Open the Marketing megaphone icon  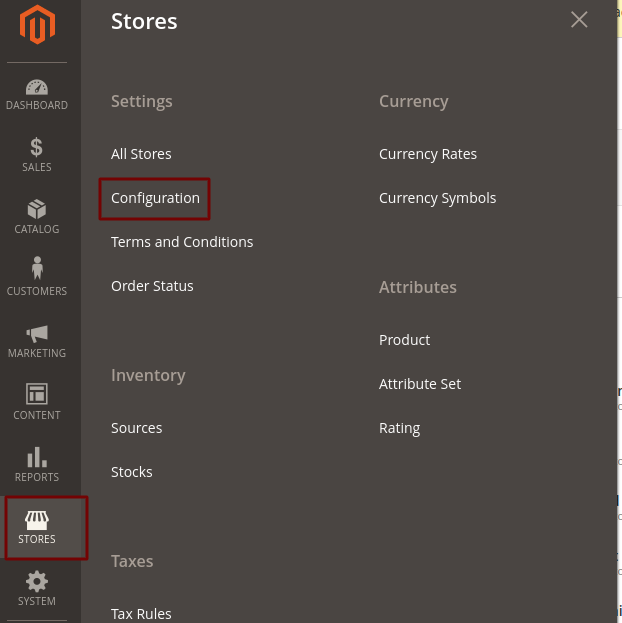(x=37, y=333)
